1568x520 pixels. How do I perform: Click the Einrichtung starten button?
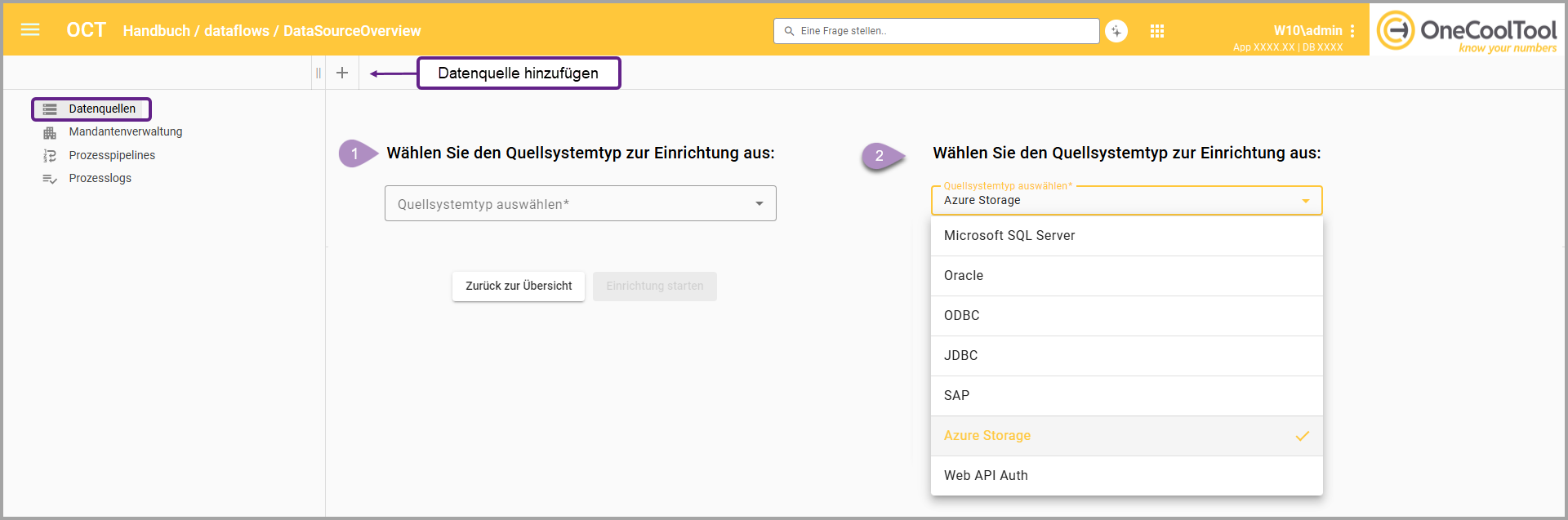pyautogui.click(x=655, y=287)
